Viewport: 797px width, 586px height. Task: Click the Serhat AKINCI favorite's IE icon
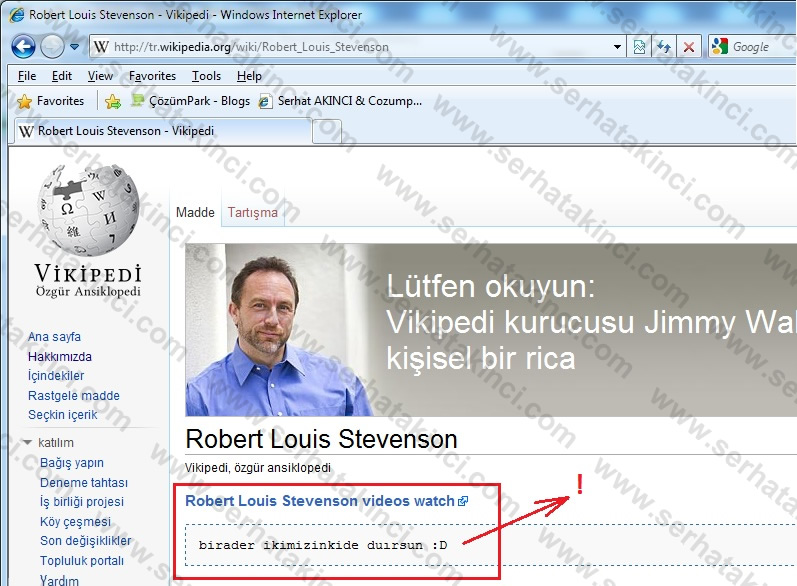265,101
